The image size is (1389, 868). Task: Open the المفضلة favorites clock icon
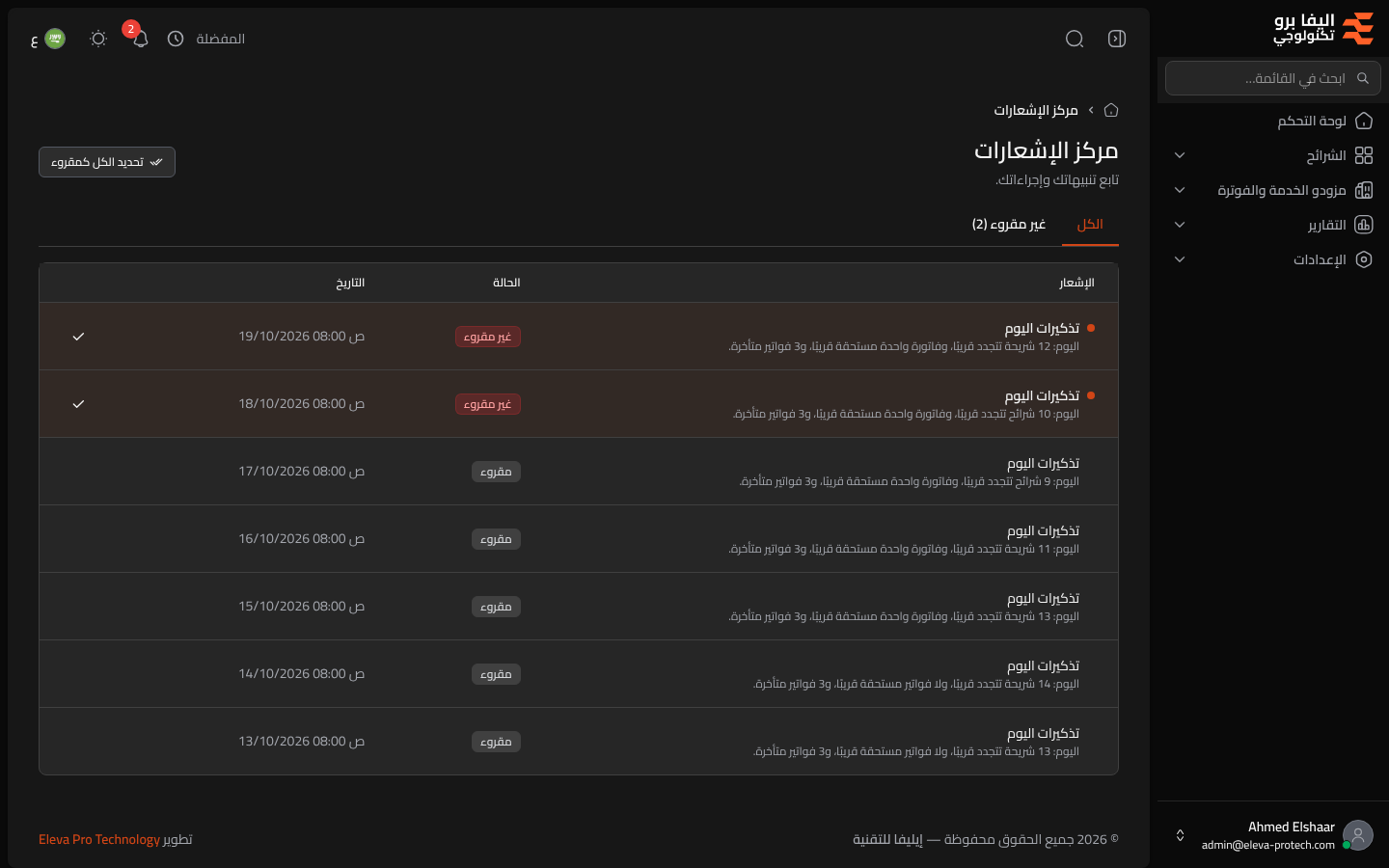tap(176, 39)
